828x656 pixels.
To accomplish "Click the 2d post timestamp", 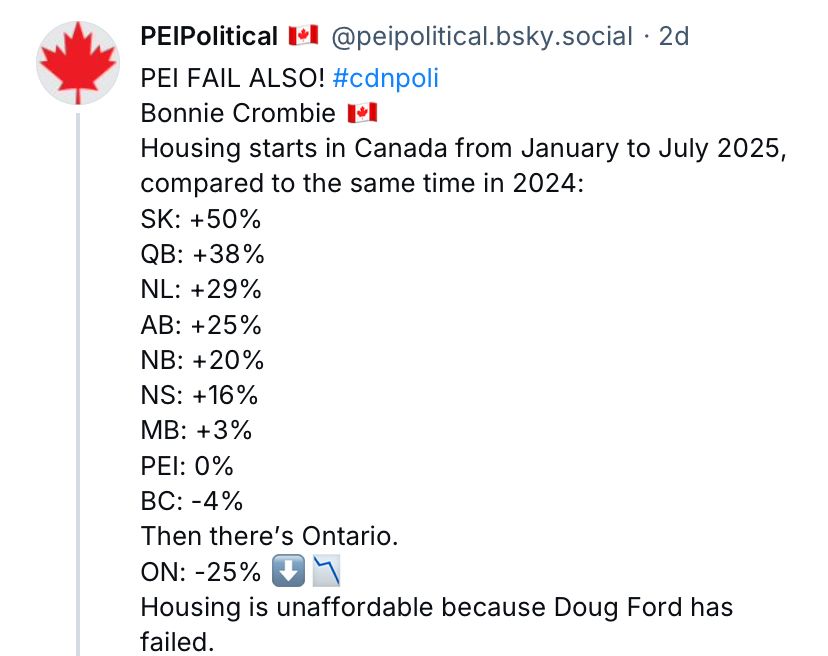I will tap(673, 37).
